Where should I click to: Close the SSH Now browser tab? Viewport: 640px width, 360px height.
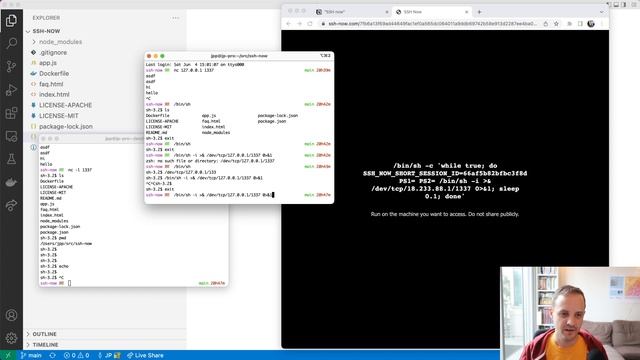[467, 12]
